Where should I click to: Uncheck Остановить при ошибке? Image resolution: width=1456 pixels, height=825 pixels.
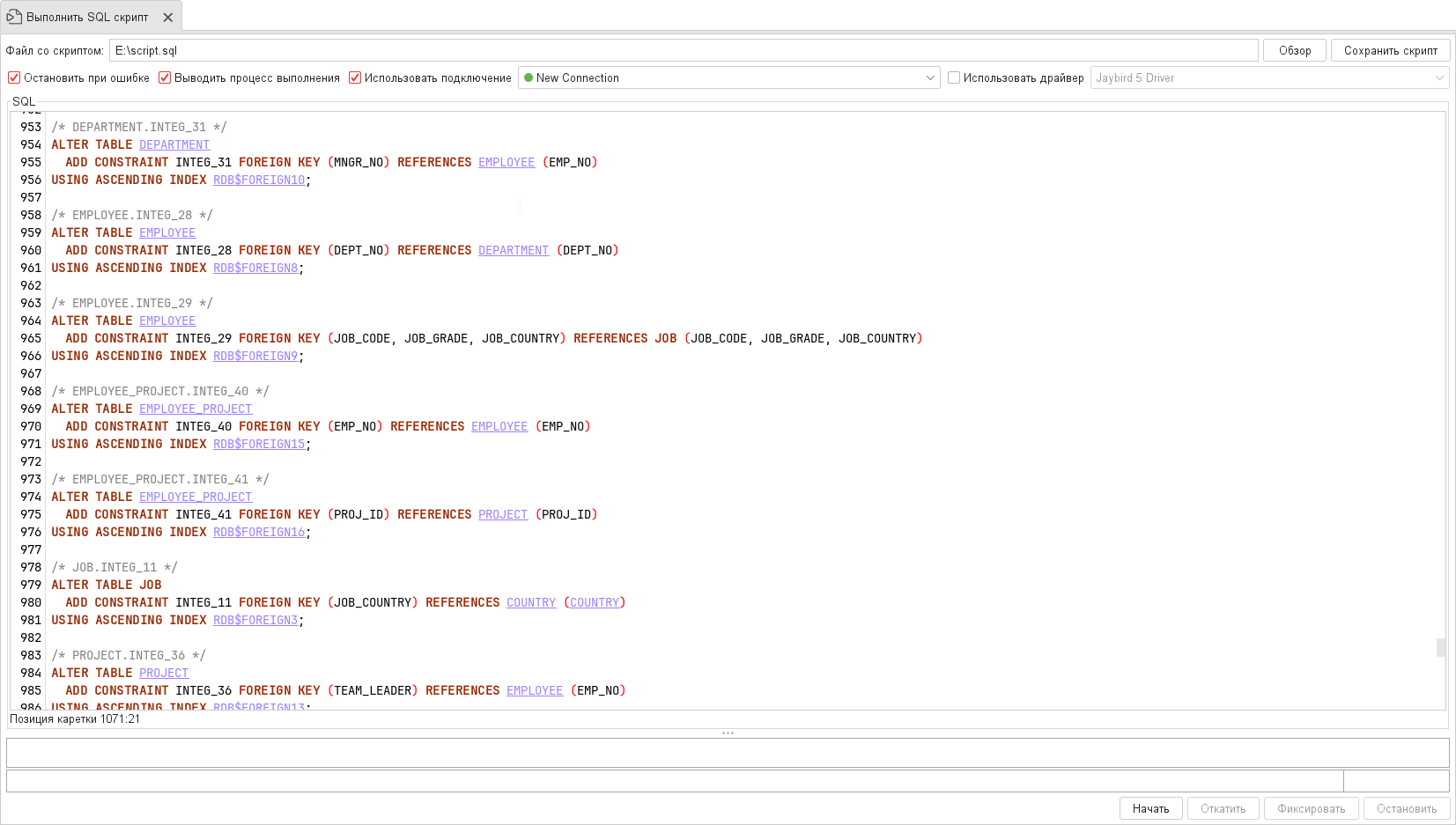click(14, 77)
